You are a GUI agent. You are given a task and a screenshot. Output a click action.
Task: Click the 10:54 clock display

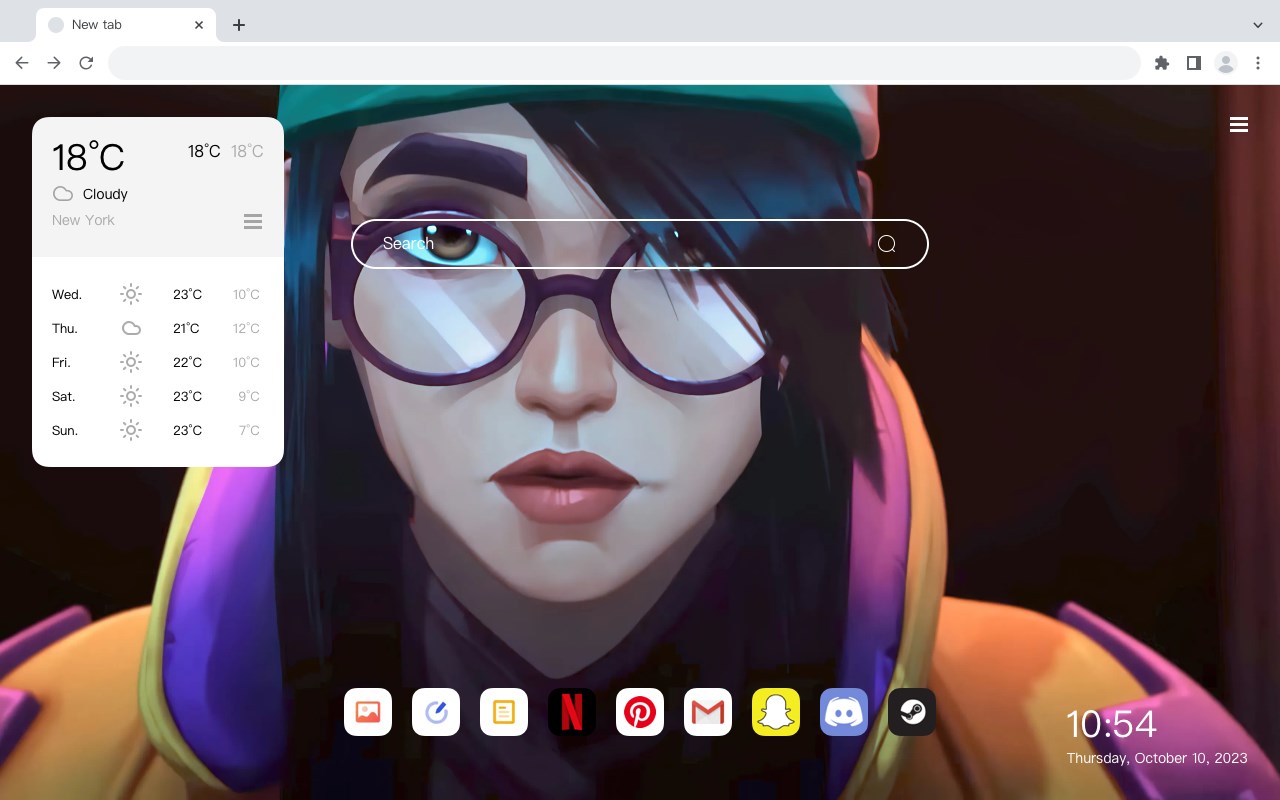[x=1111, y=724]
